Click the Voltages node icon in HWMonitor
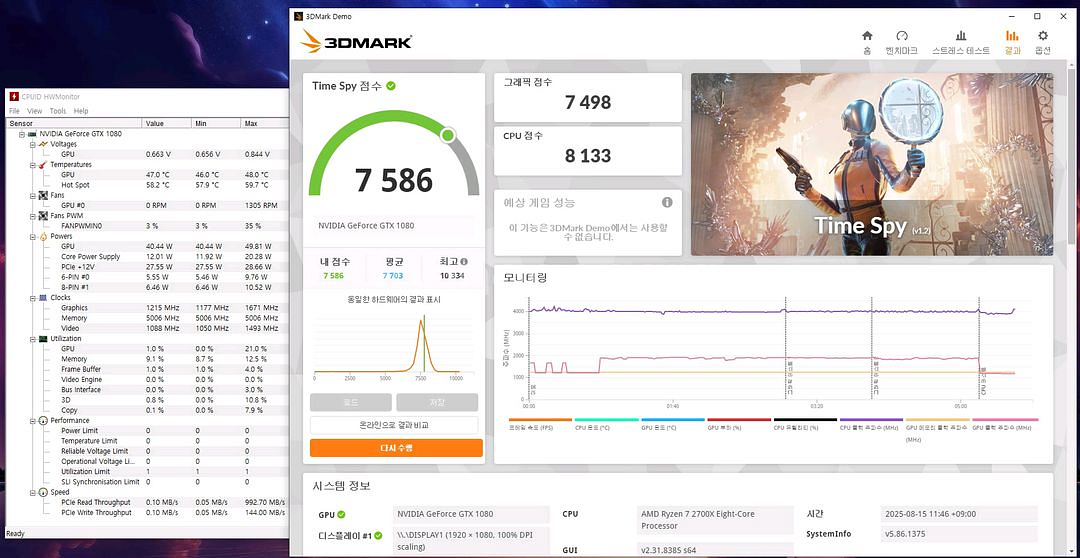The width and height of the screenshot is (1080, 558). [43, 144]
